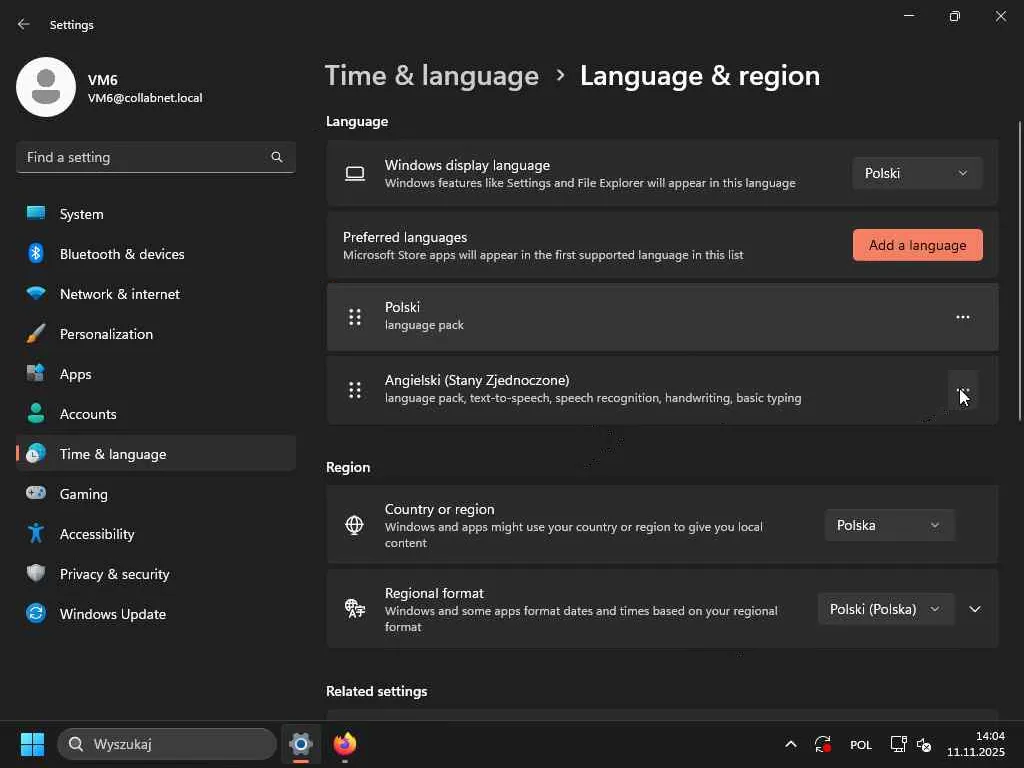This screenshot has height=768, width=1024.
Task: Click the Personalization paintbrush icon
Action: point(36,334)
